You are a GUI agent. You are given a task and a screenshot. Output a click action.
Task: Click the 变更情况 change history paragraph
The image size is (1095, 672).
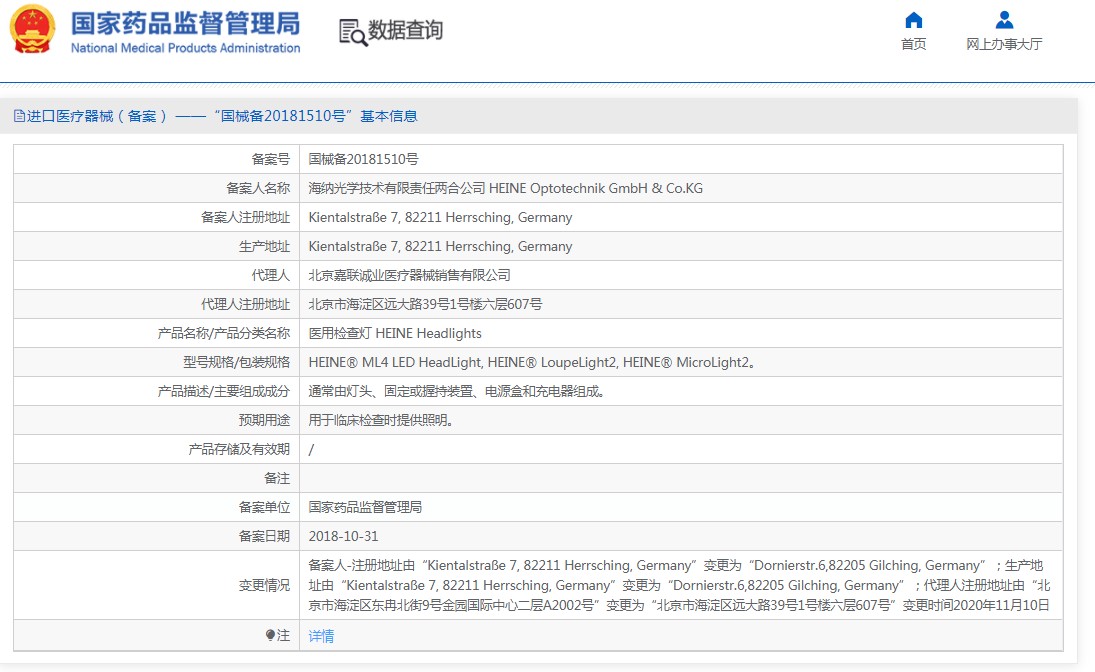(679, 585)
